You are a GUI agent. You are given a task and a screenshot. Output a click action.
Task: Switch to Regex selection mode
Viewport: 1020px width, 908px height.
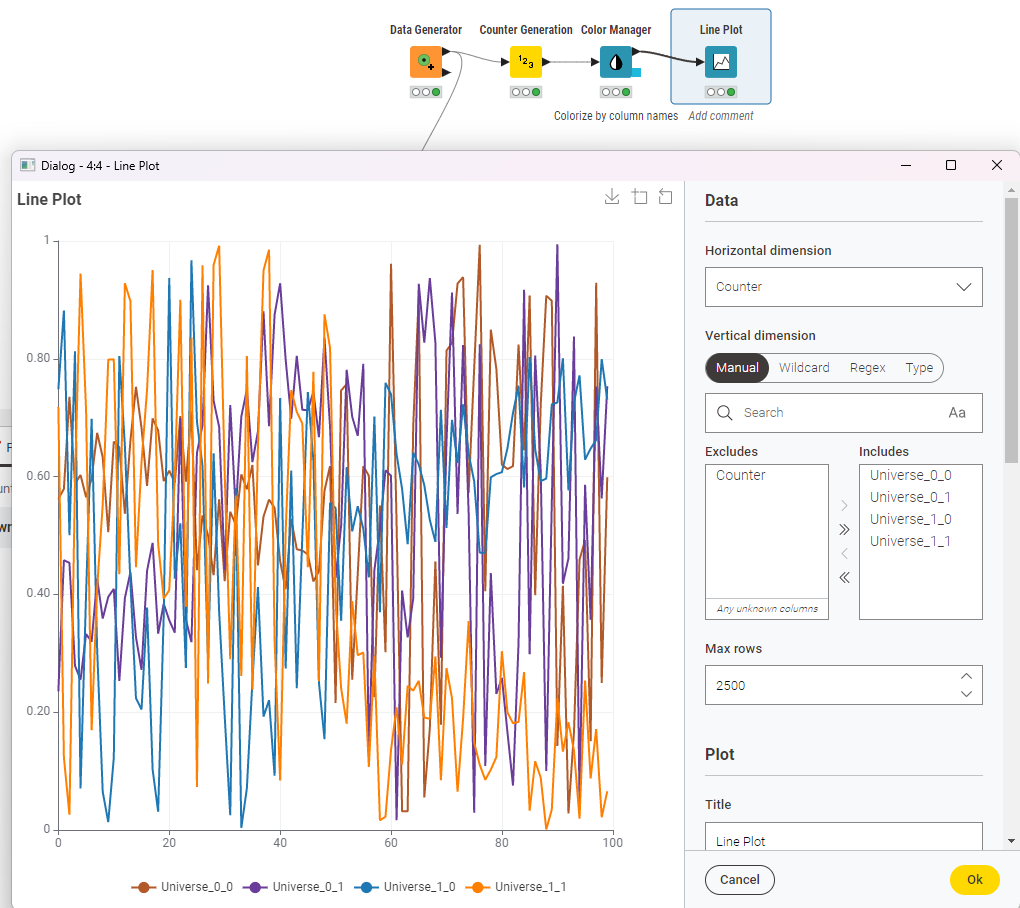tap(867, 368)
